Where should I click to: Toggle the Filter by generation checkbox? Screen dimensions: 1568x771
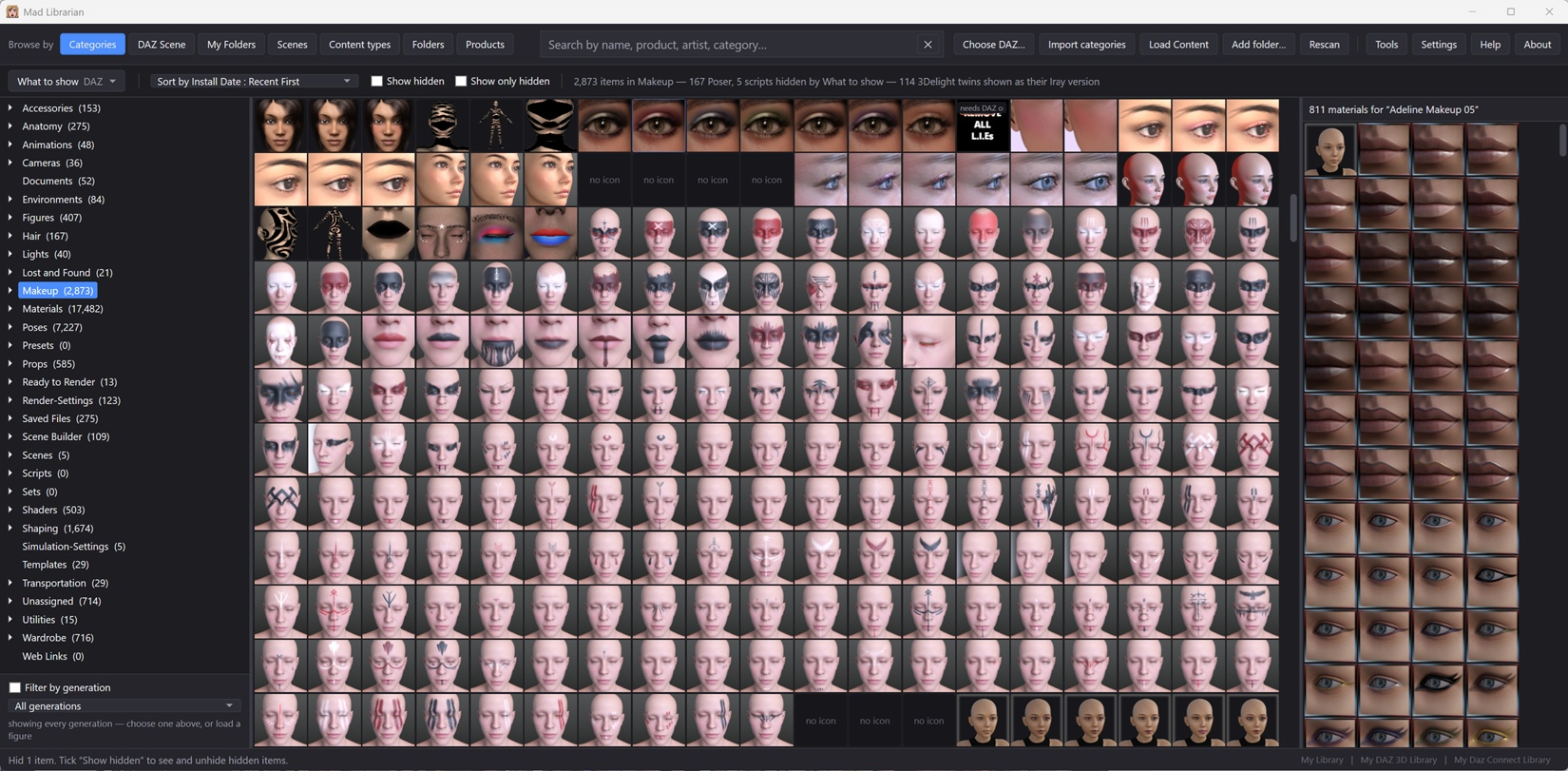click(x=15, y=687)
